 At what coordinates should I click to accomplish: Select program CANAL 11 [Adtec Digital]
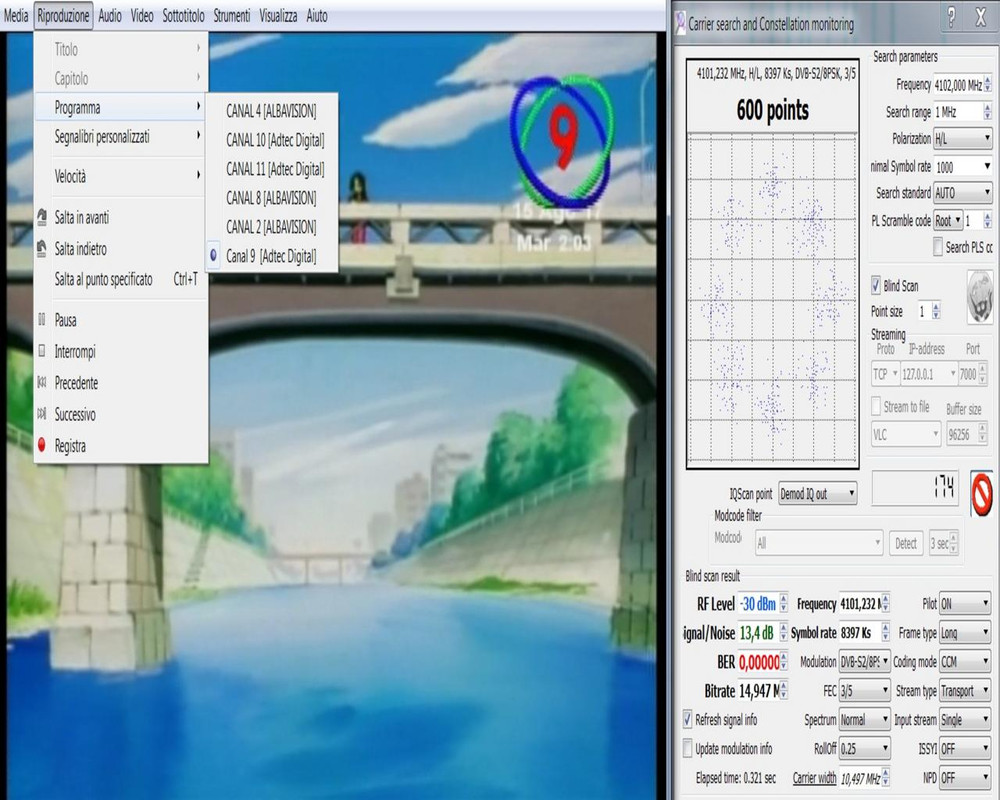(271, 169)
